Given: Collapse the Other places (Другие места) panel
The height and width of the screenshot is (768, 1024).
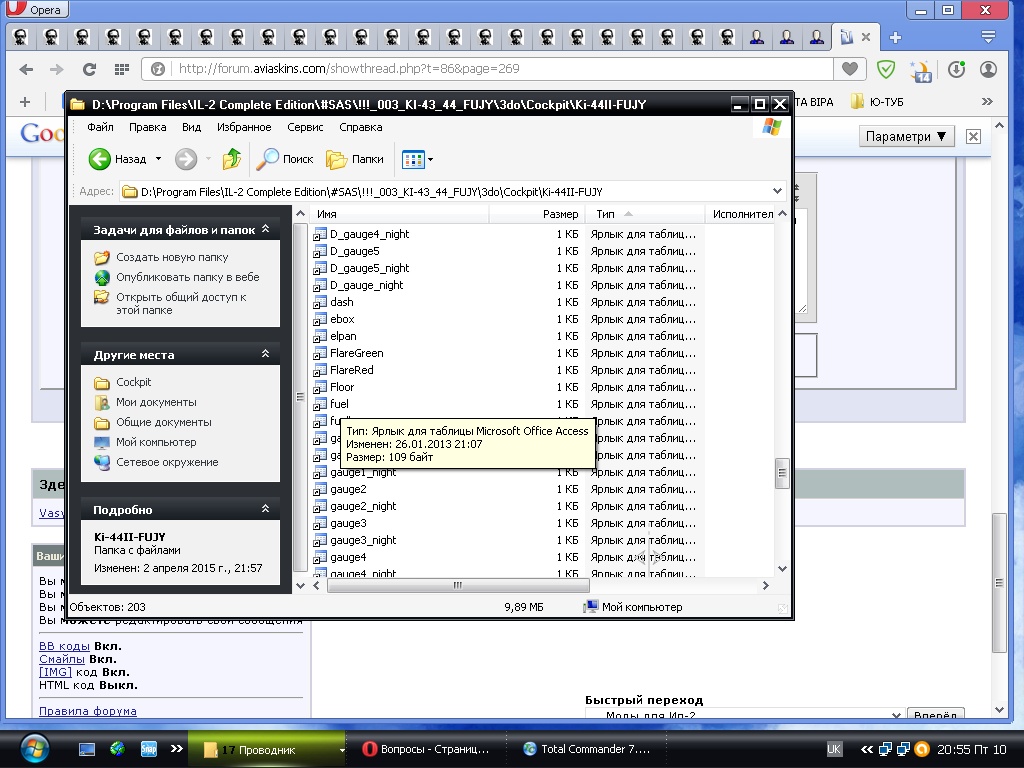Looking at the screenshot, I should pyautogui.click(x=265, y=354).
